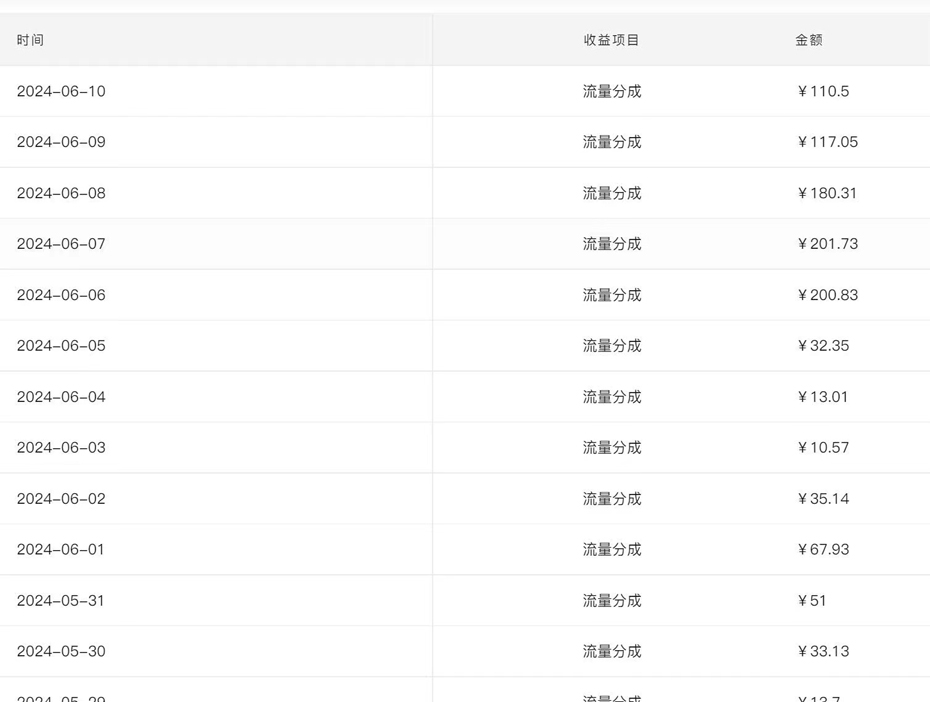Select the 2024-06-09 date row
This screenshot has height=702, width=930.
[61, 142]
